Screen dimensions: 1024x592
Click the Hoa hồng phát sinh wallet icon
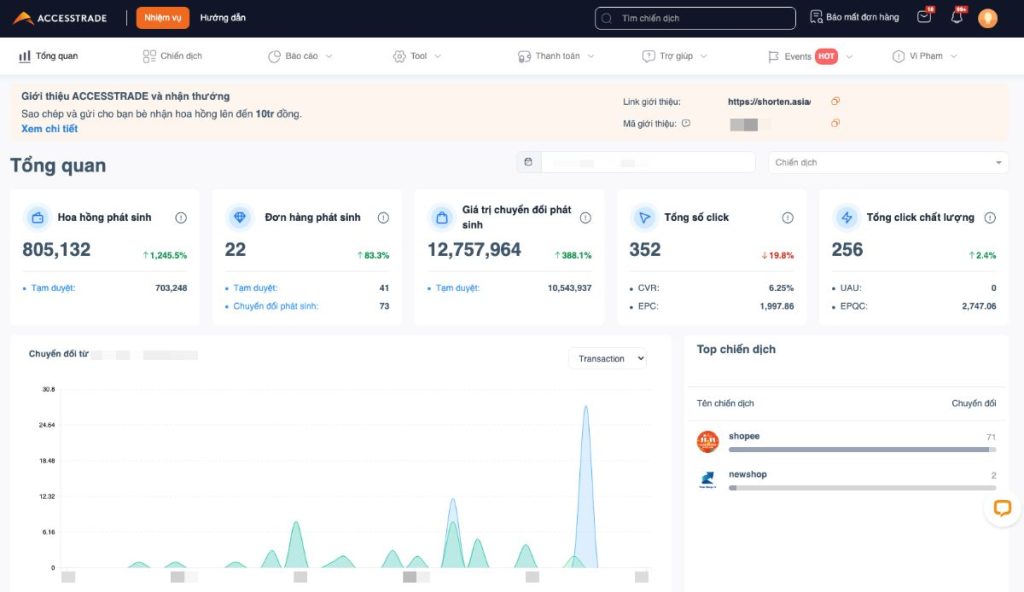click(x=38, y=218)
